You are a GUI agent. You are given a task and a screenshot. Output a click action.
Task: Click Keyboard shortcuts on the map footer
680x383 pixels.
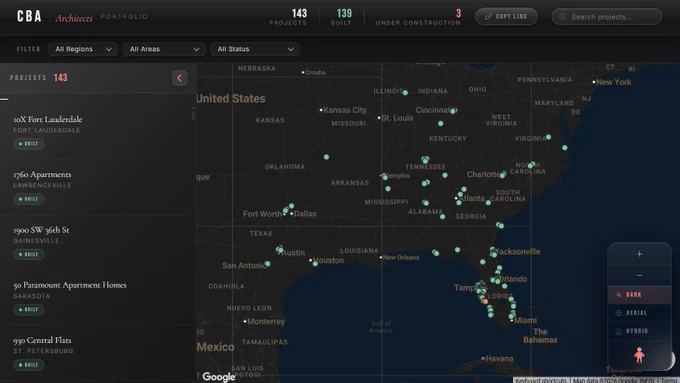click(x=541, y=380)
